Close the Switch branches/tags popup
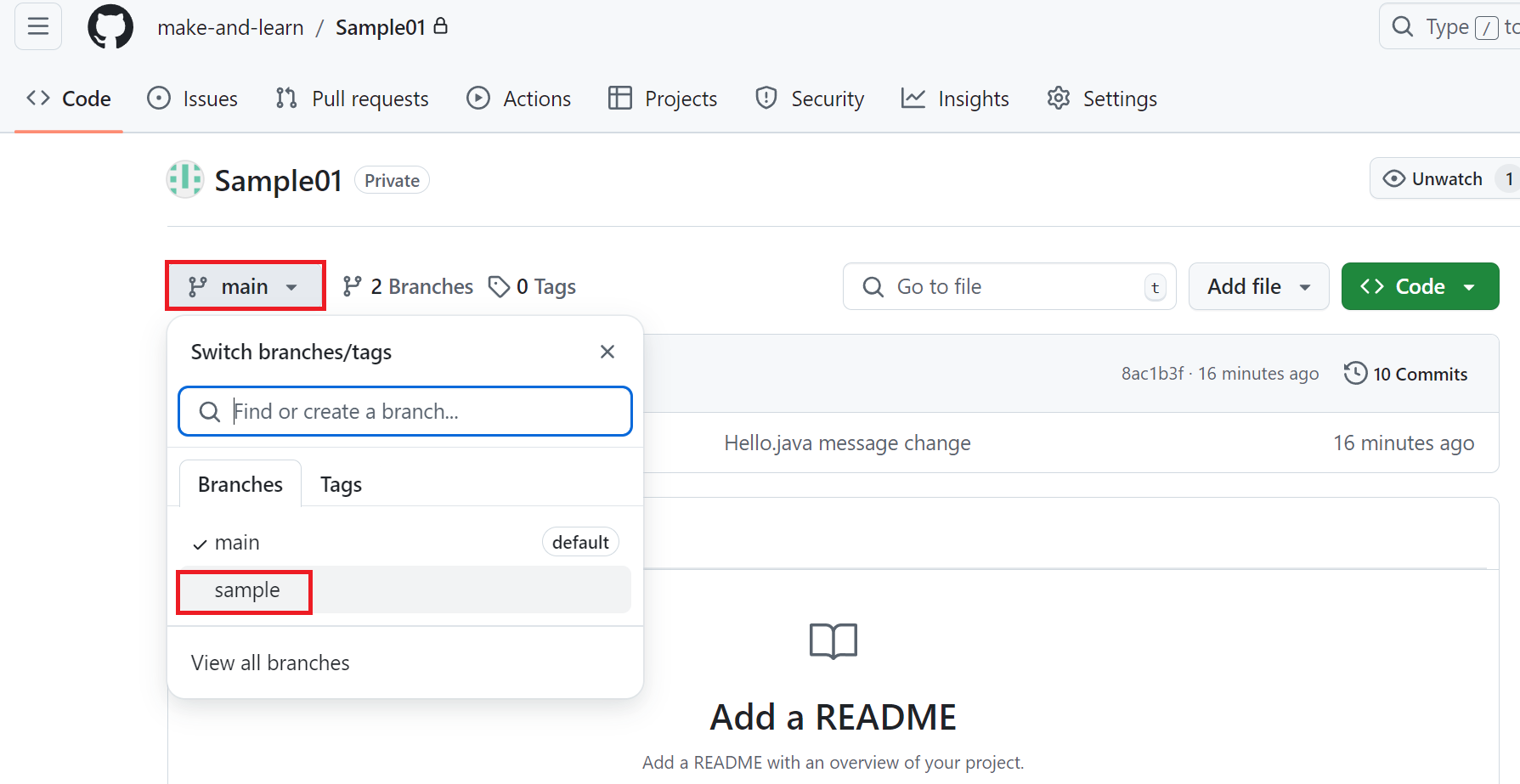Image resolution: width=1520 pixels, height=784 pixels. click(607, 352)
